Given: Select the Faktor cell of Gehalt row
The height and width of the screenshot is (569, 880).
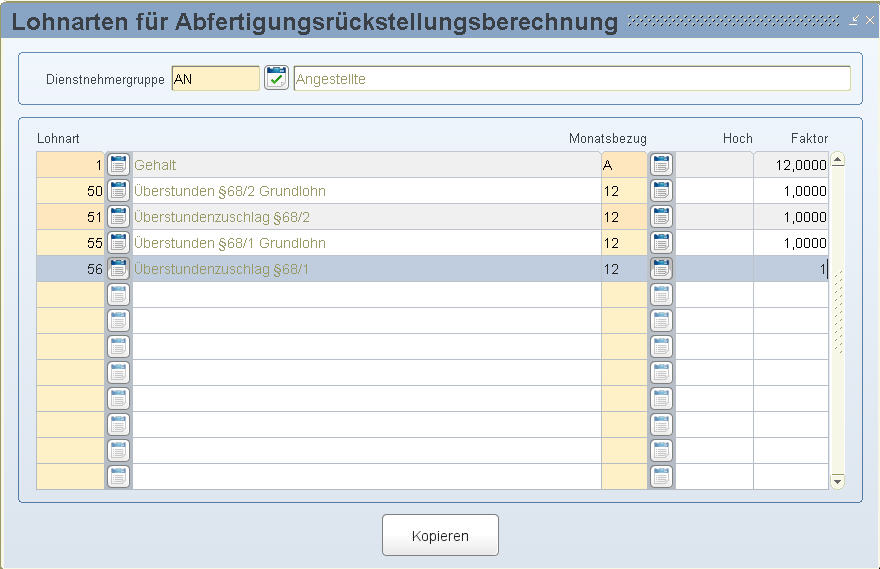Looking at the screenshot, I should pyautogui.click(x=791, y=165).
